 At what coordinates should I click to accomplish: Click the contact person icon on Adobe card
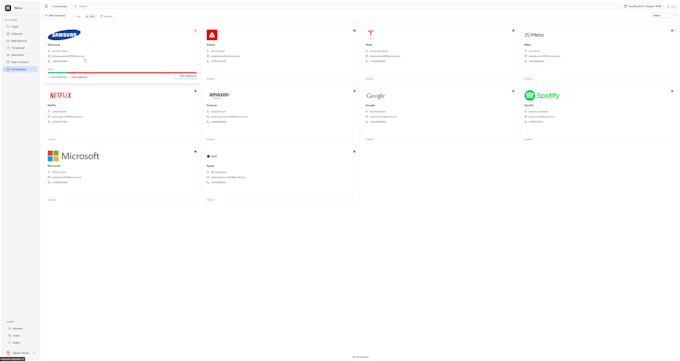[208, 51]
